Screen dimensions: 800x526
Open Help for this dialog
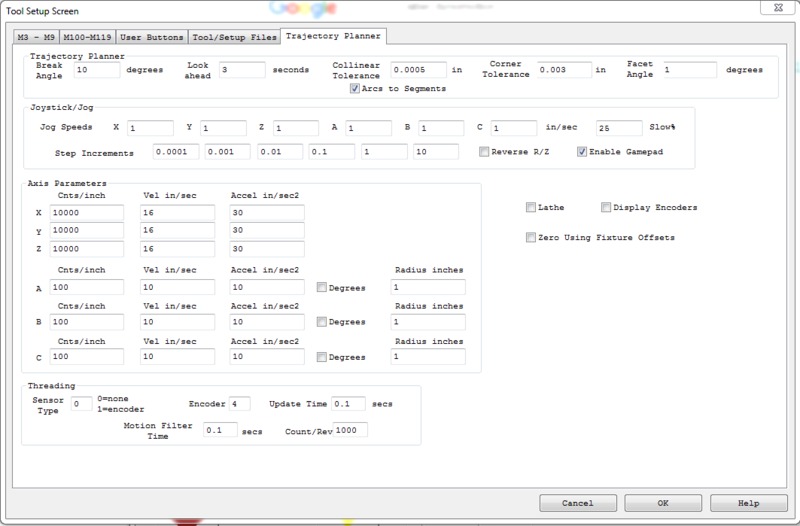[748, 502]
